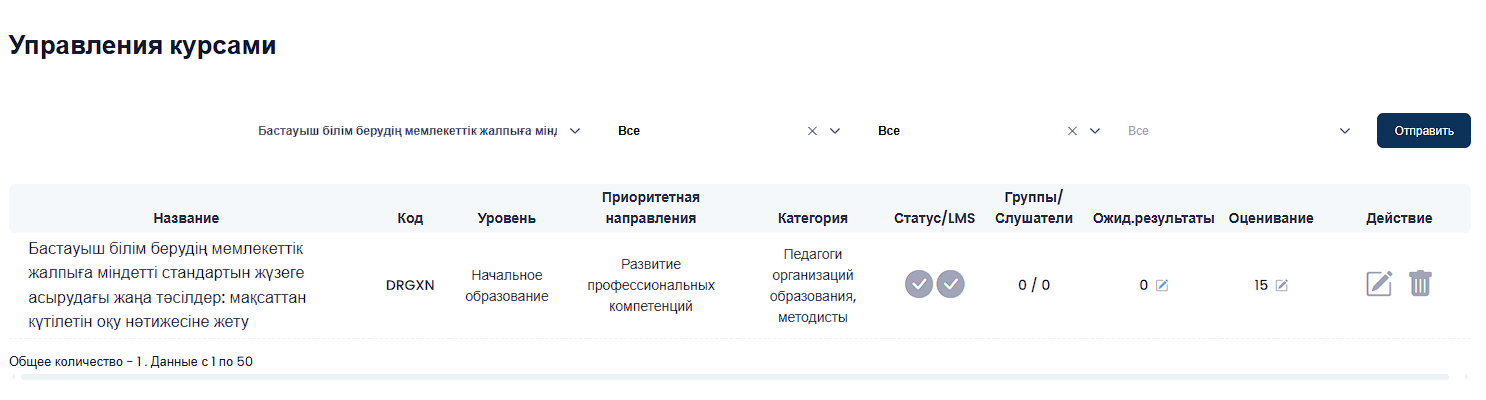Click the trash delete icon for the course
1486x400 pixels.
[x=1420, y=284]
